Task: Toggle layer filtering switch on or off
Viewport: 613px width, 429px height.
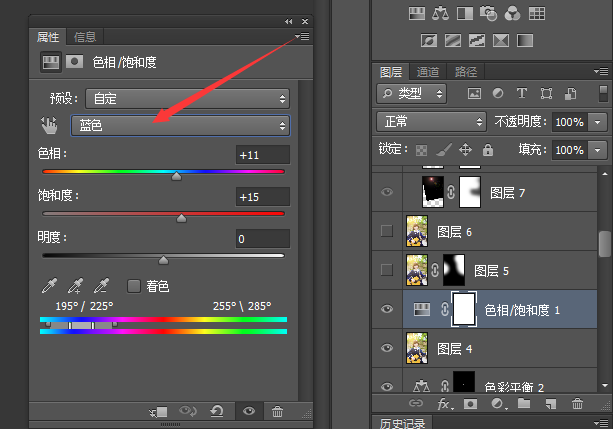Action: (603, 93)
